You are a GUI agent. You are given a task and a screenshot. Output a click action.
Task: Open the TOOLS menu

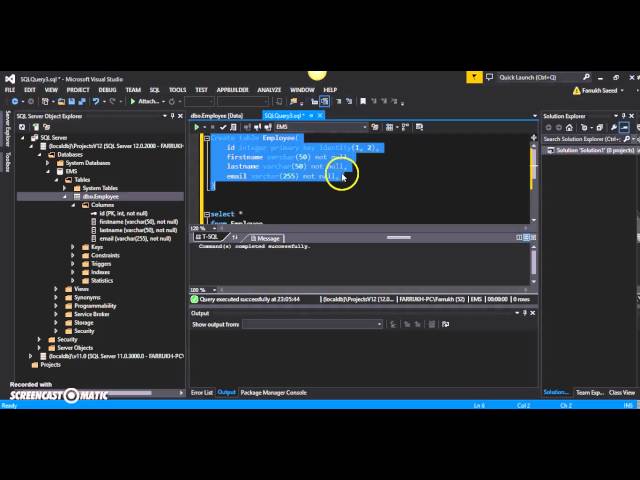pyautogui.click(x=177, y=90)
